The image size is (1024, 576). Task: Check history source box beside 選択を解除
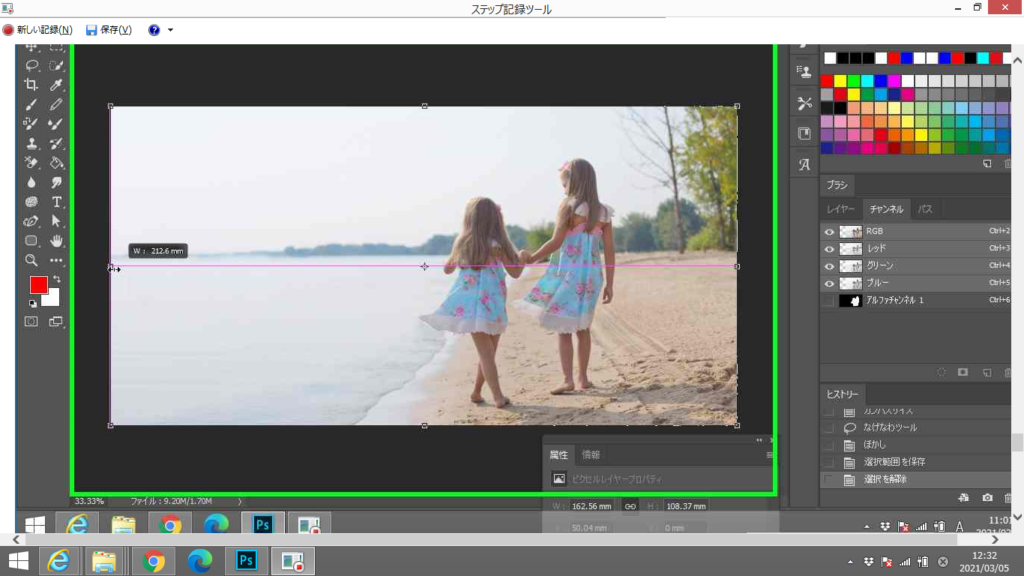tap(829, 479)
